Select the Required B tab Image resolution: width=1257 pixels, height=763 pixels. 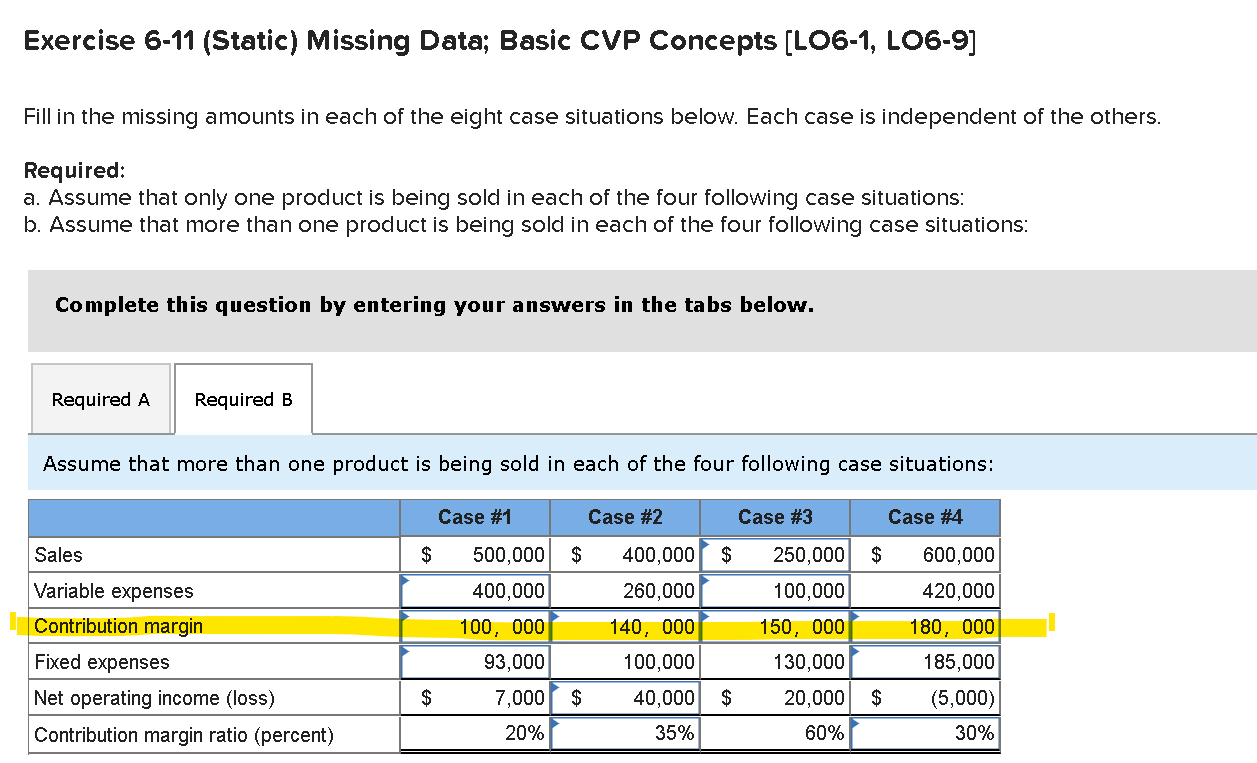click(x=243, y=398)
